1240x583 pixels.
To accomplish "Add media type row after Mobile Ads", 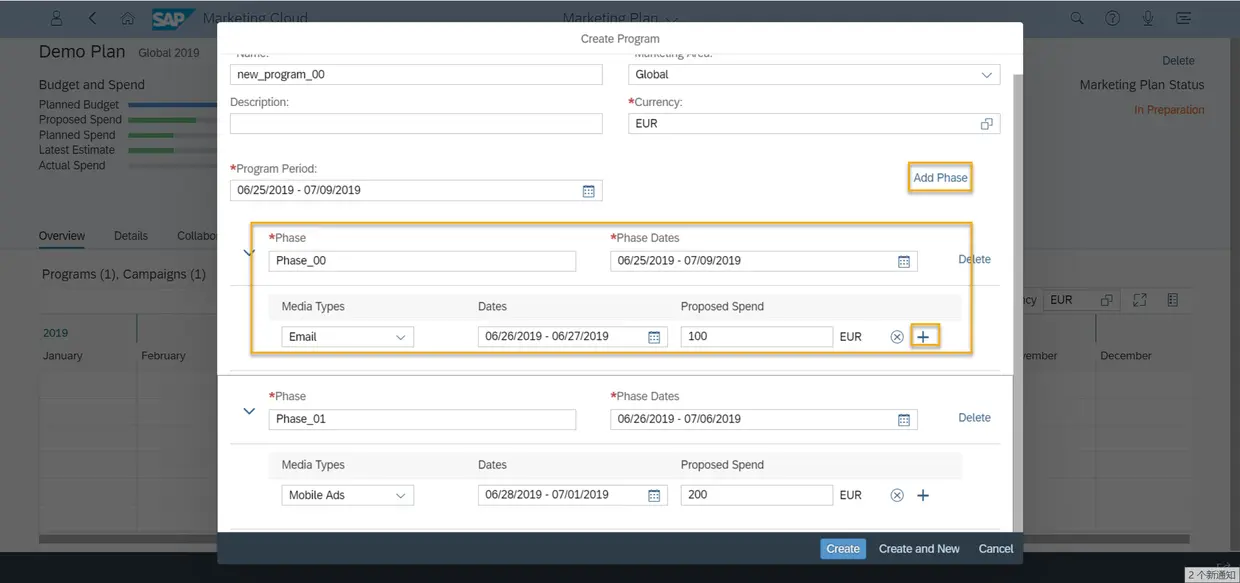I will pos(923,495).
